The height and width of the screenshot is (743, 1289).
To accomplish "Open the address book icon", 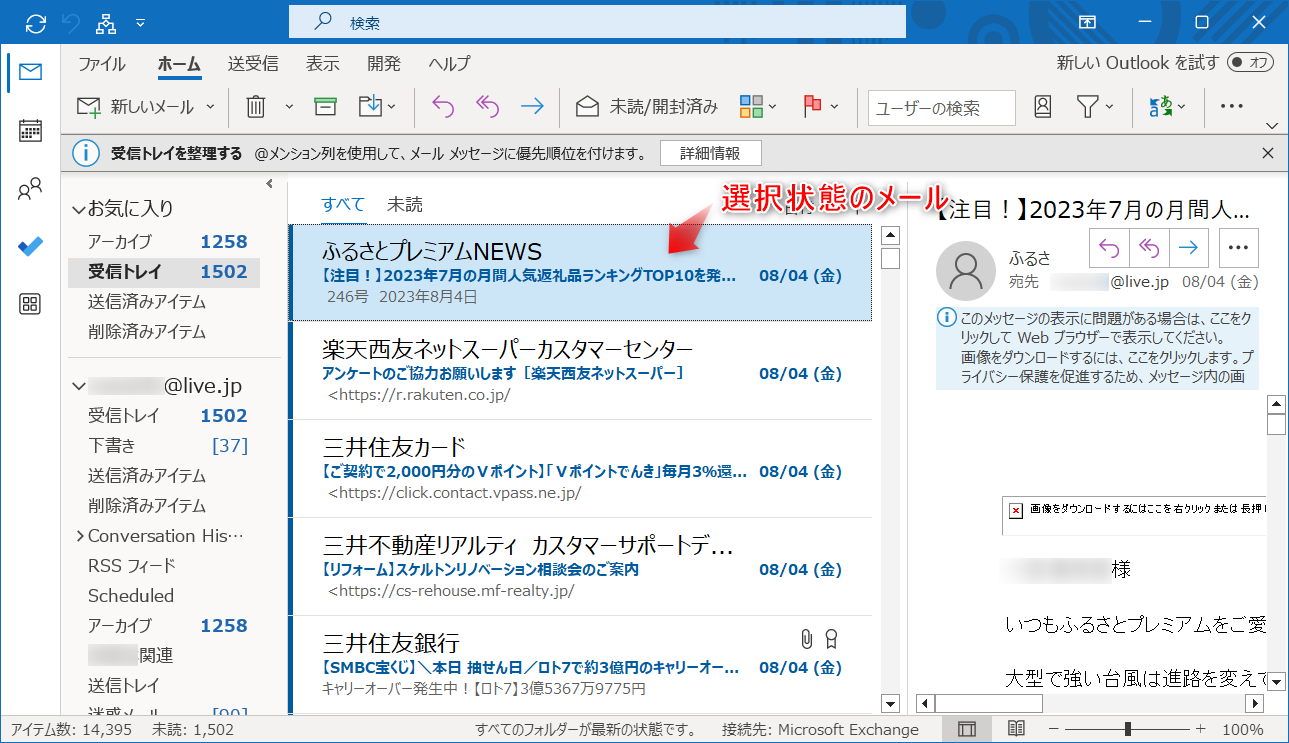I will point(1043,106).
